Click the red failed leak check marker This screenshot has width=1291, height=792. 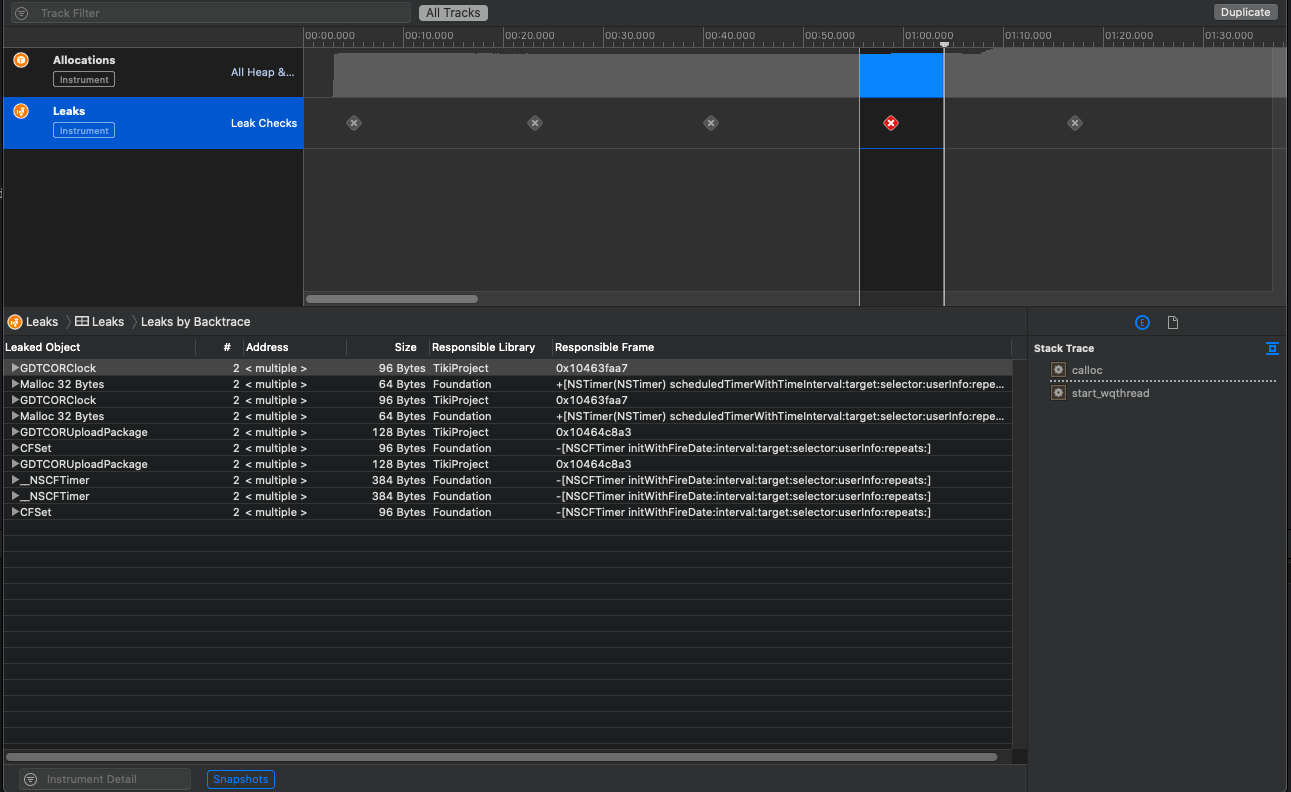click(x=891, y=123)
